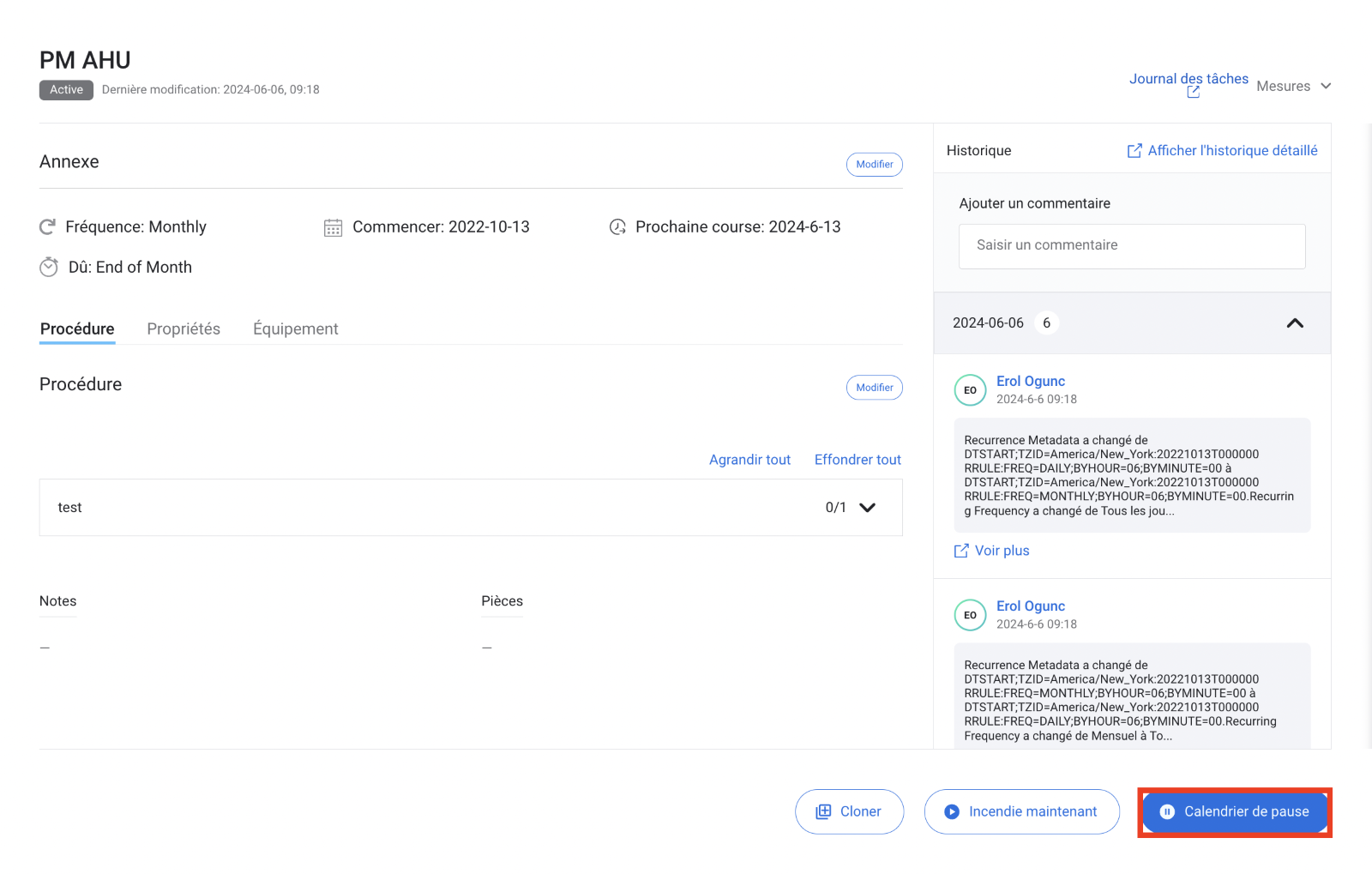Click the second Erol Ogunc EO avatar

click(x=970, y=615)
